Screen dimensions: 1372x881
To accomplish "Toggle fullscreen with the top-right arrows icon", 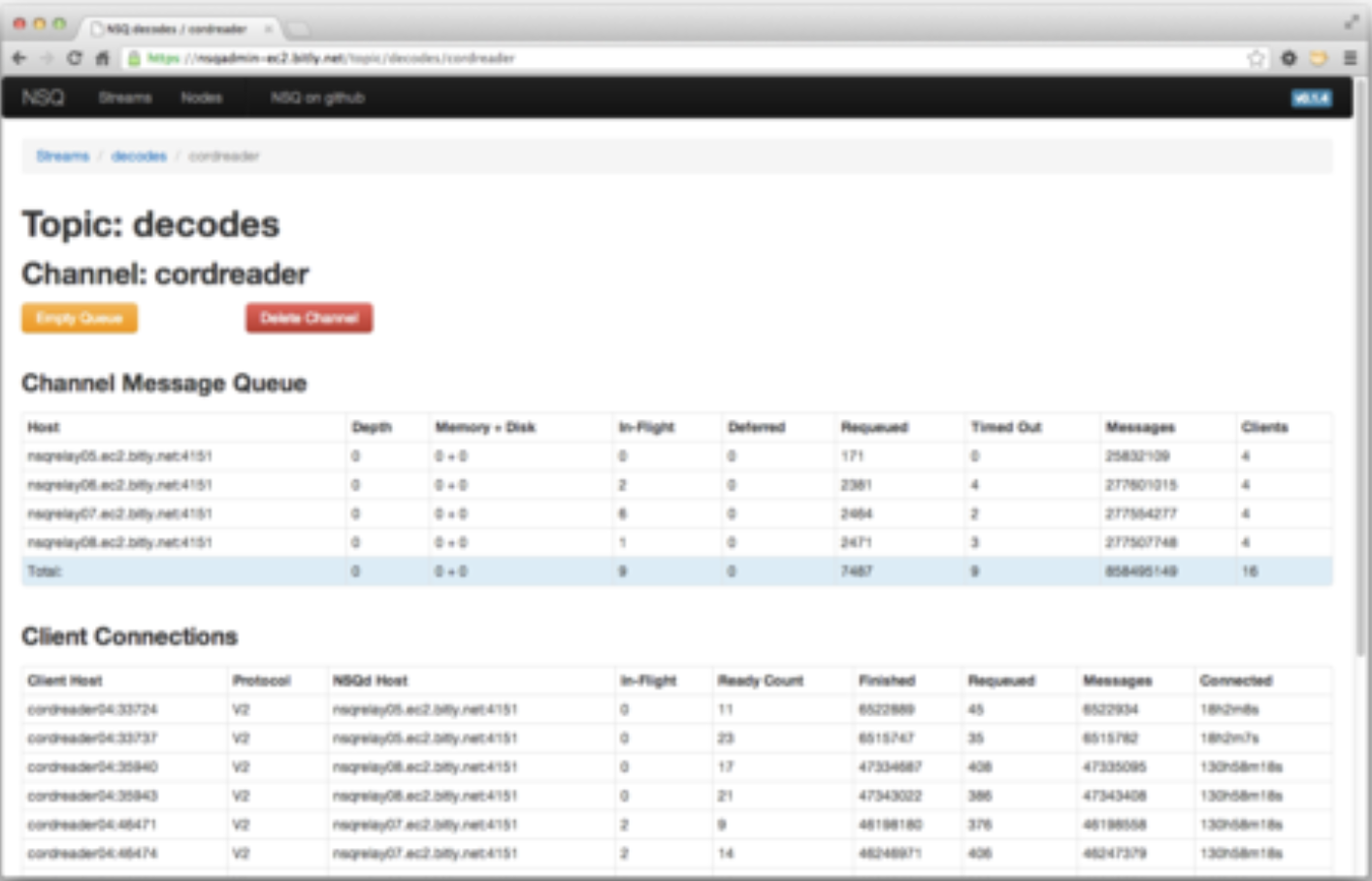I will tap(1352, 21).
